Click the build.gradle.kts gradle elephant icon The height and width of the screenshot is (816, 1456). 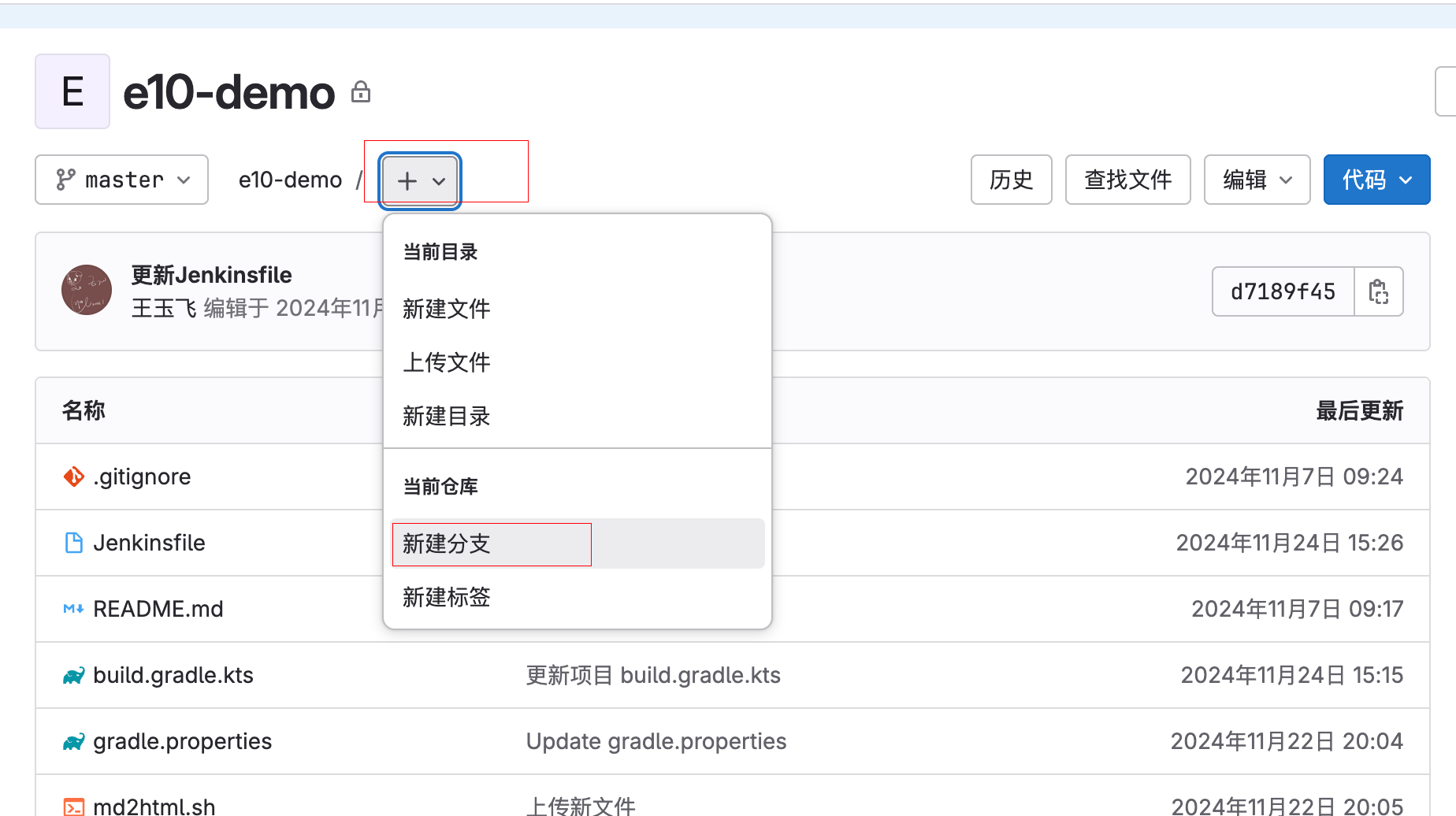click(73, 676)
